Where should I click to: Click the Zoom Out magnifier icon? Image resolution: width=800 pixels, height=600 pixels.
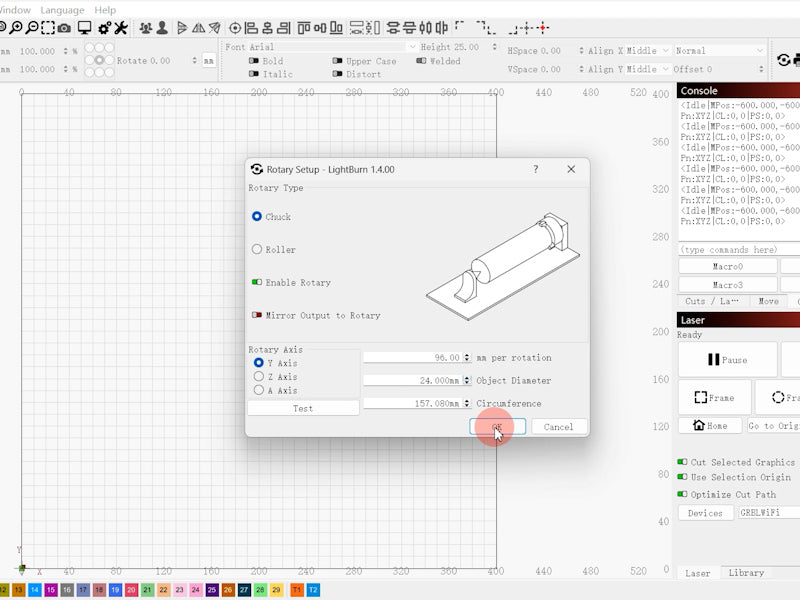coord(32,28)
